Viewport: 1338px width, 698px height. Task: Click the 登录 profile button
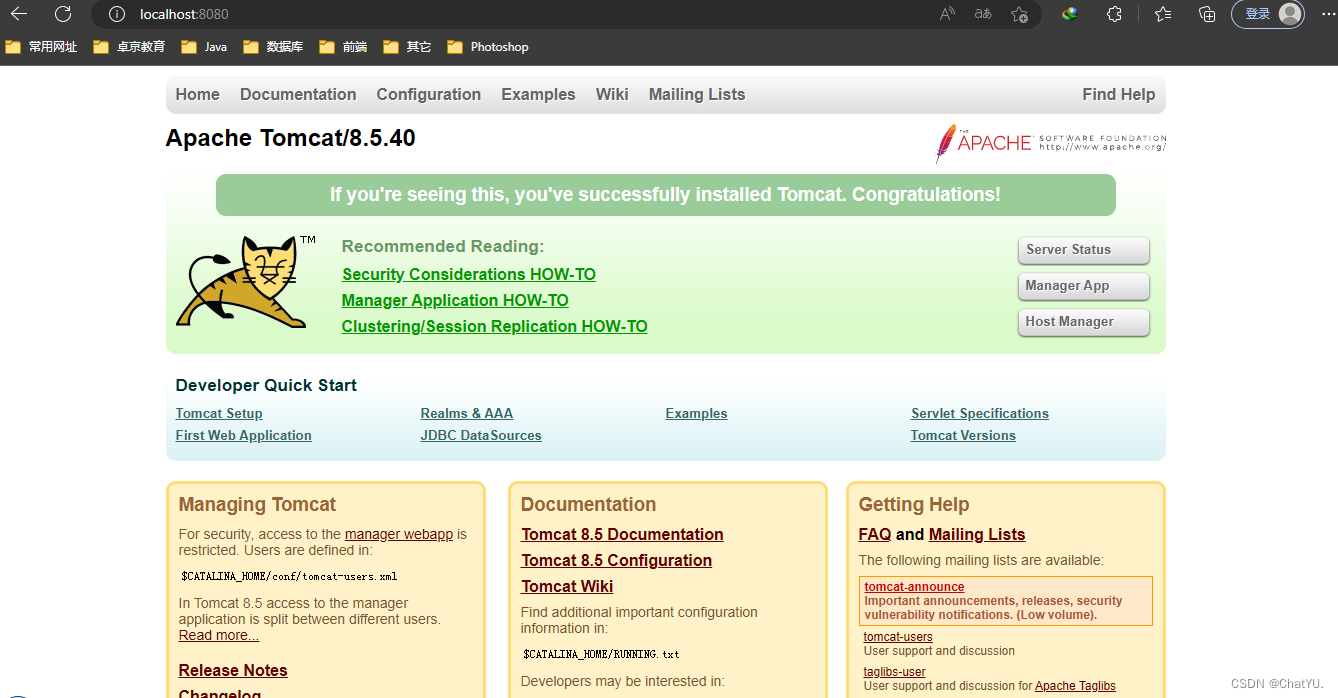(x=1268, y=14)
